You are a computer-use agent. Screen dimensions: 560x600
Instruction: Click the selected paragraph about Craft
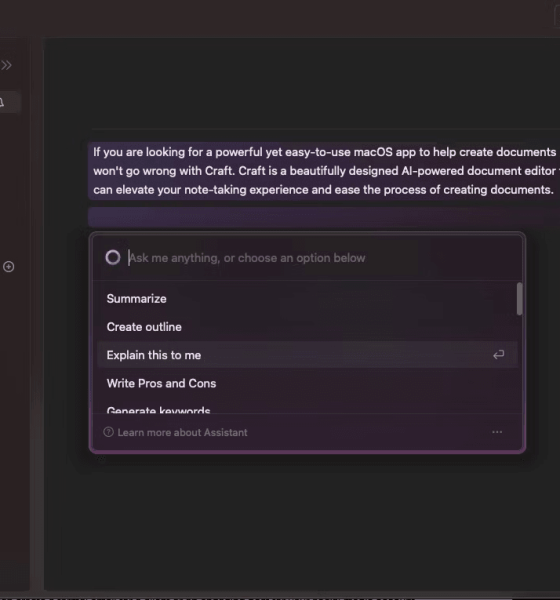(x=324, y=171)
